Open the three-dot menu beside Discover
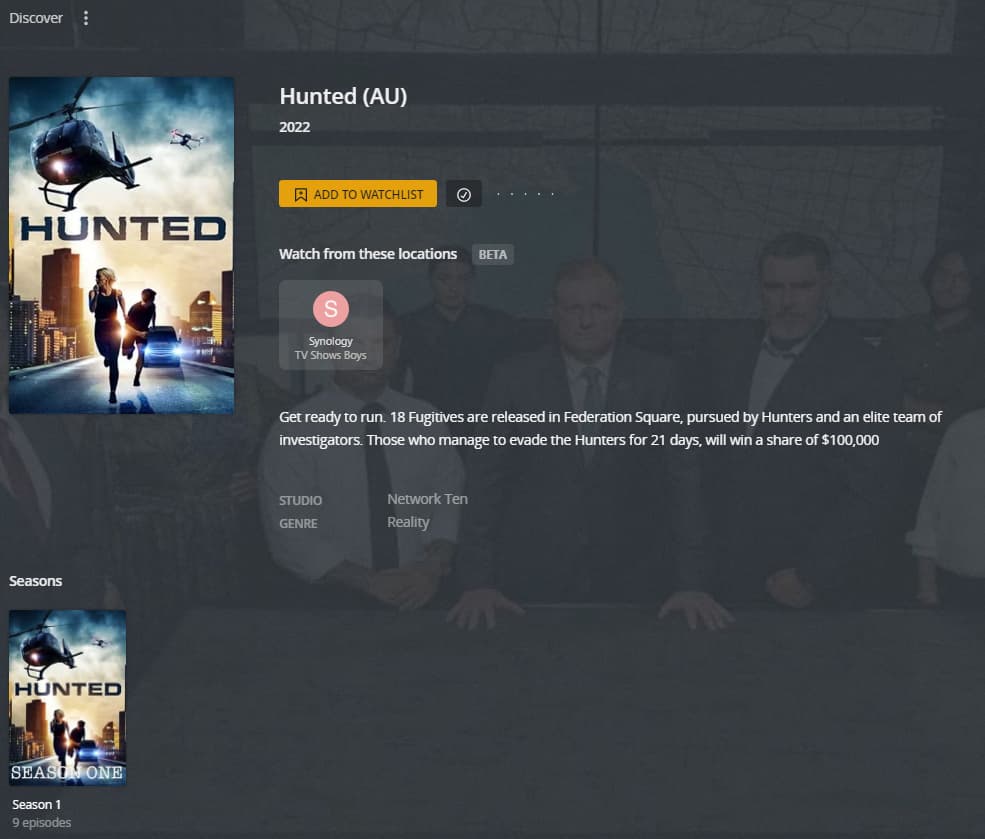The width and height of the screenshot is (985, 839). [86, 18]
